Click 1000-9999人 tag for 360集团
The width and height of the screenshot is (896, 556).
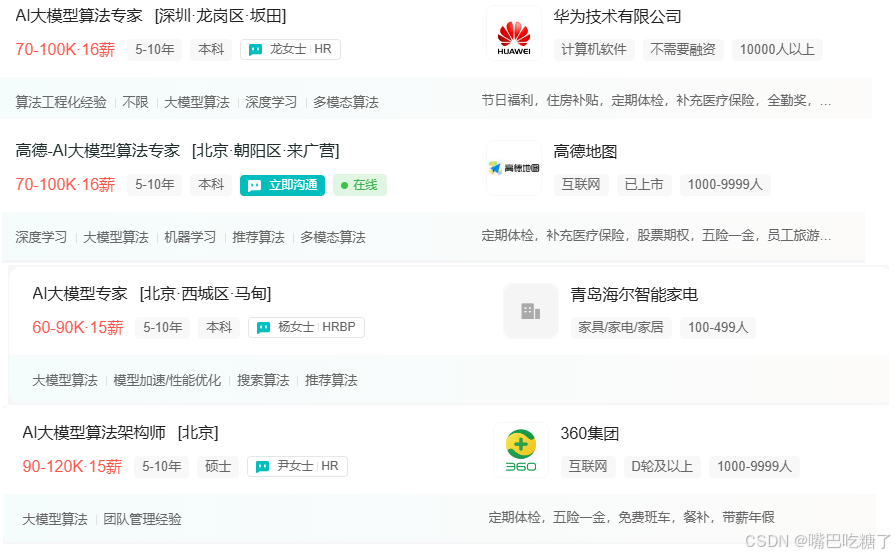pyautogui.click(x=754, y=466)
